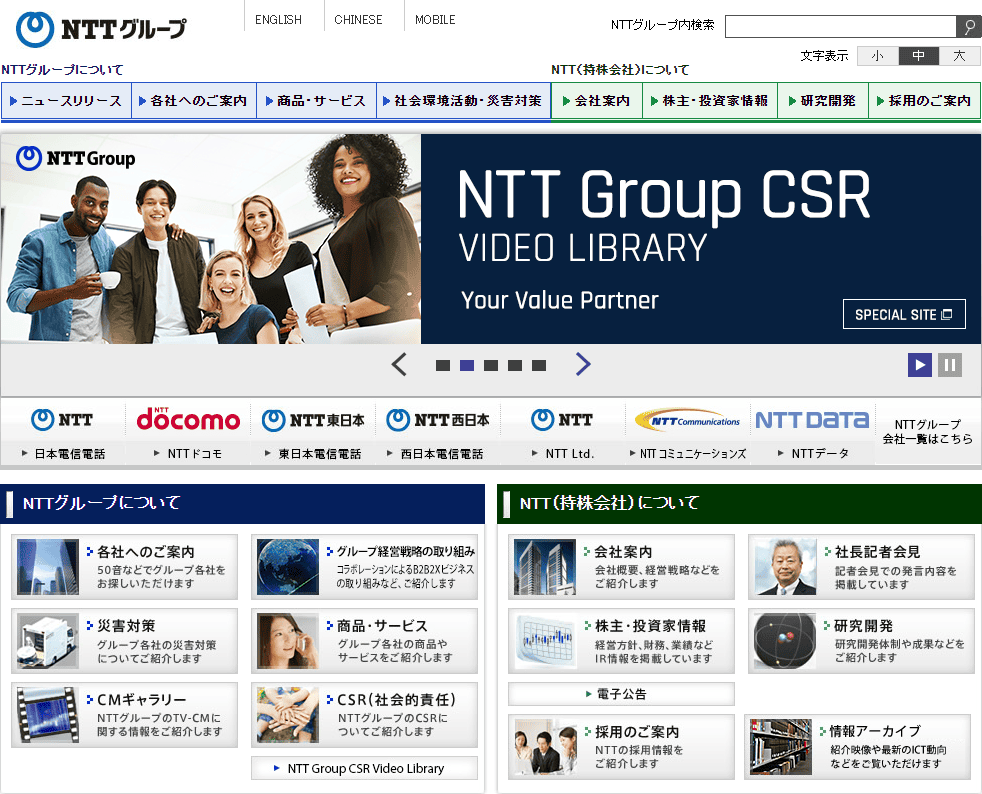Viewport: 982px width, 794px height.
Task: Select the NTT West Japan (西日本) logo
Action: coord(438,420)
